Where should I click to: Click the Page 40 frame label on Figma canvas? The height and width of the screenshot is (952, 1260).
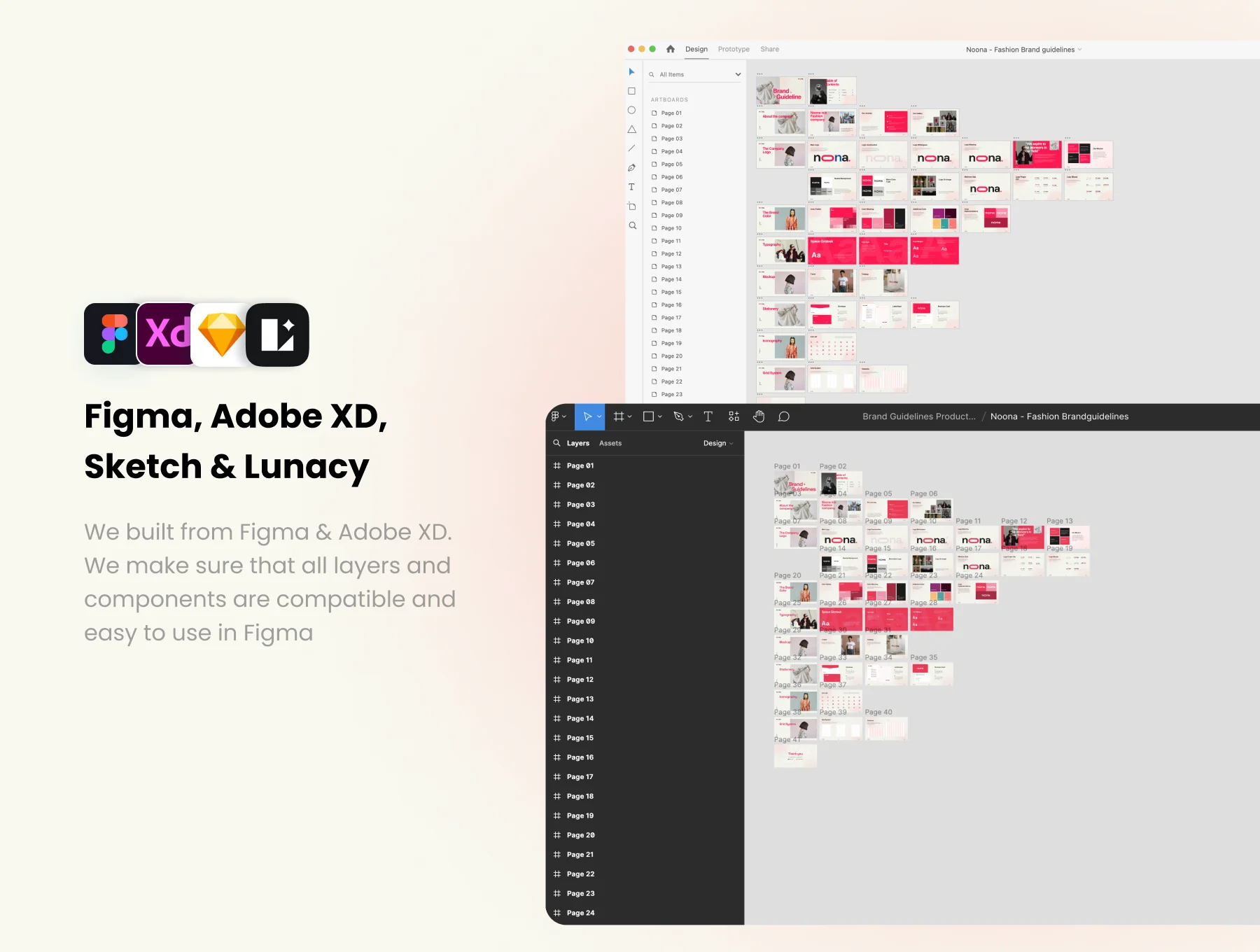pos(878,712)
